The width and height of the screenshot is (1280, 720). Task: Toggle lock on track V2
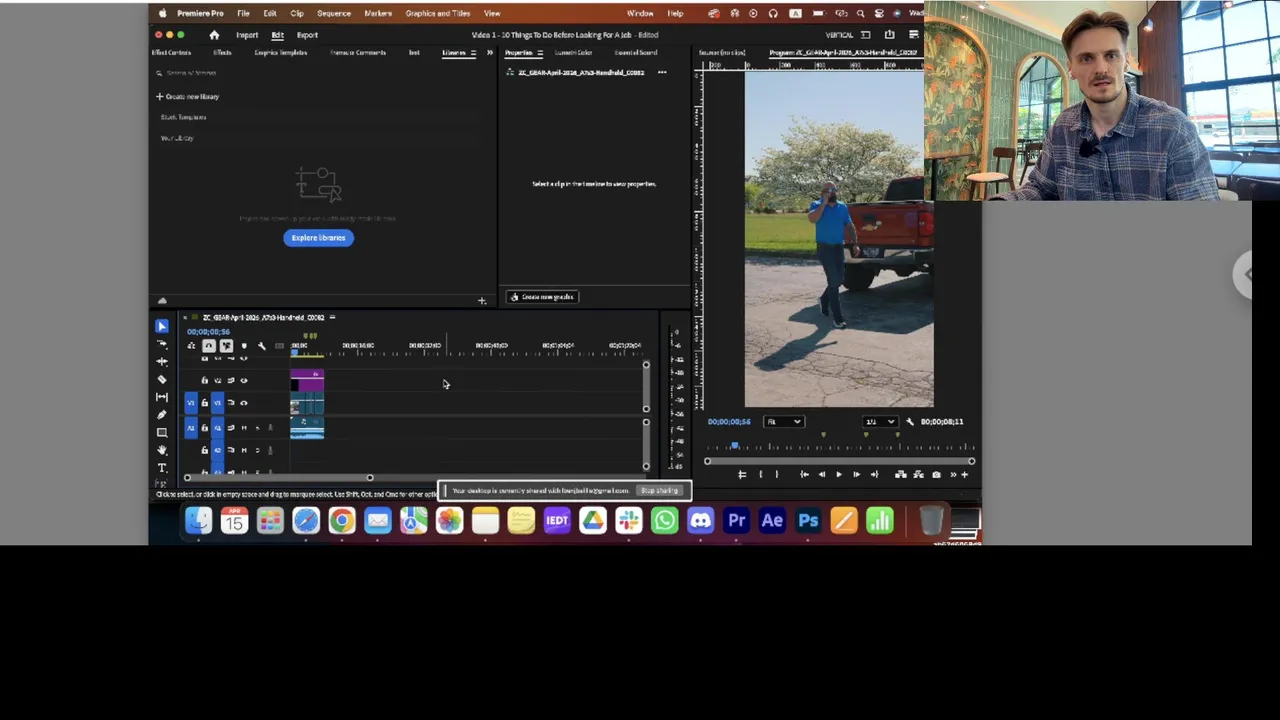coord(204,380)
